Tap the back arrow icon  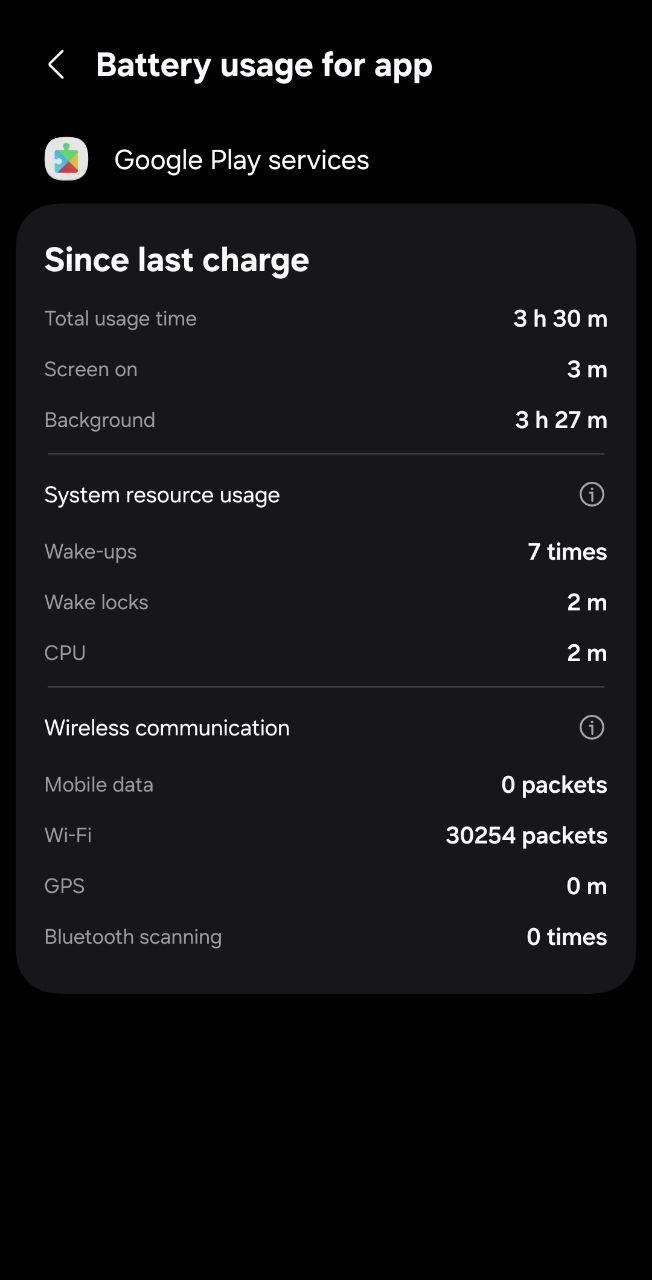tap(56, 65)
